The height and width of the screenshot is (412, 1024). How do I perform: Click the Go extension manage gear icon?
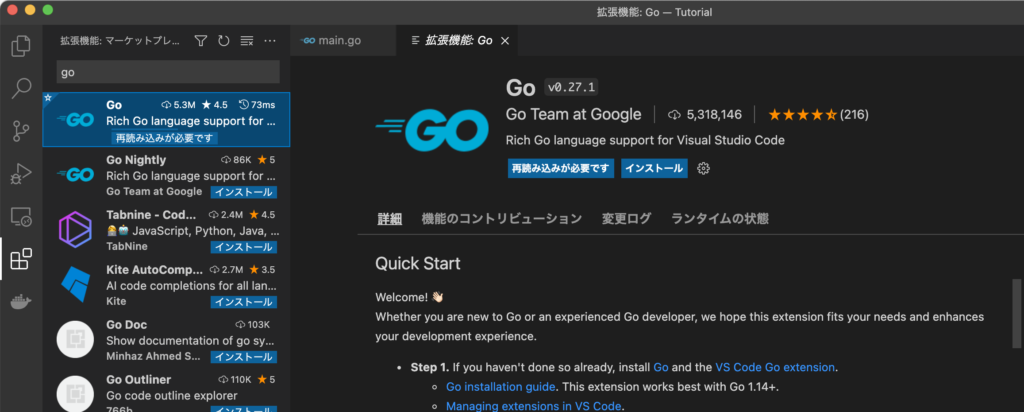(703, 168)
